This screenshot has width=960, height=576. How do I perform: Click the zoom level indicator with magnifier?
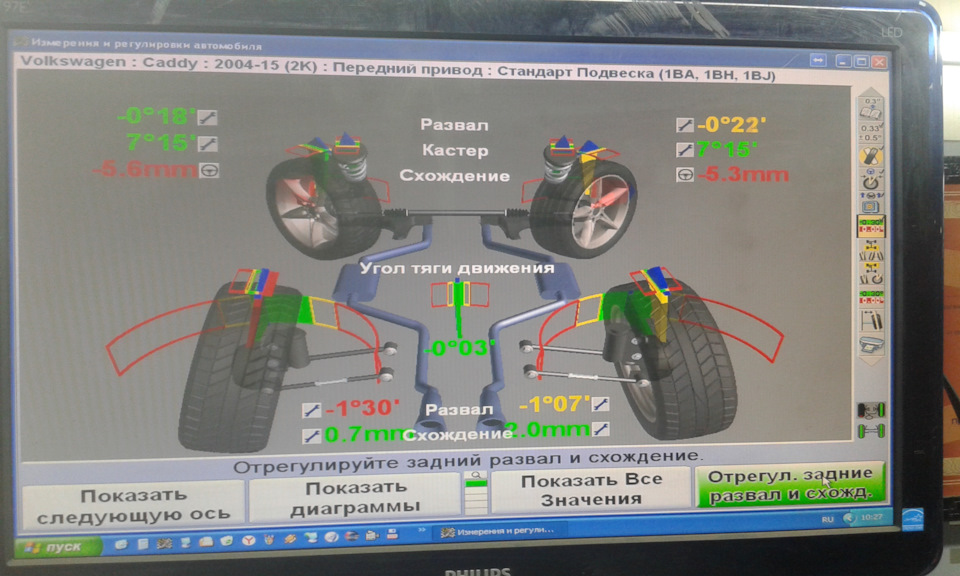click(x=476, y=493)
